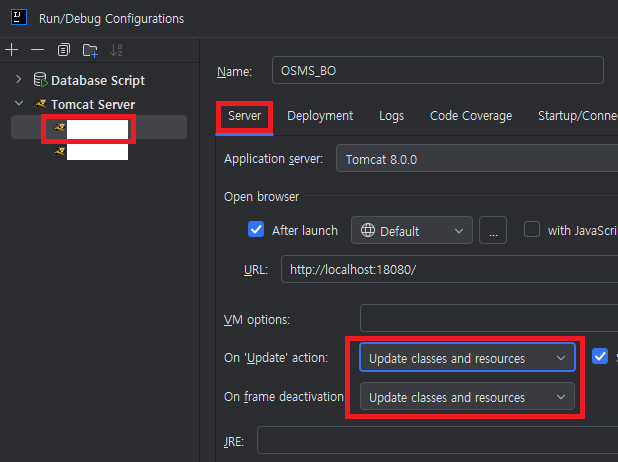
Task: Click the Tomcat Server cat icon
Action: 41,104
